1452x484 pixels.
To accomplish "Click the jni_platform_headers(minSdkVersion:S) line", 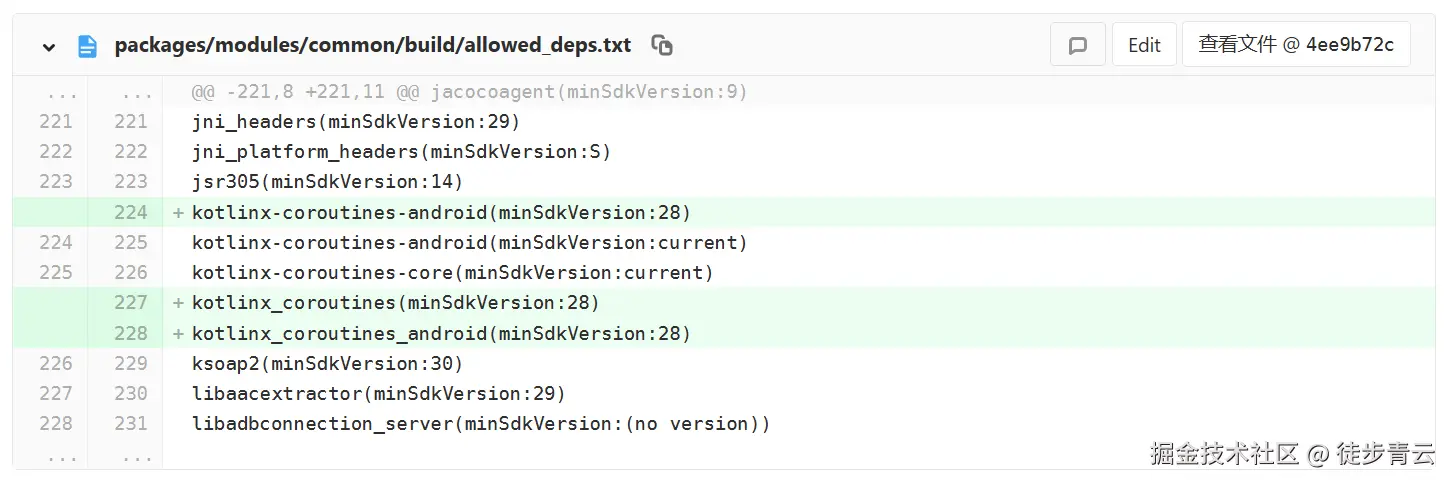I will point(401,152).
